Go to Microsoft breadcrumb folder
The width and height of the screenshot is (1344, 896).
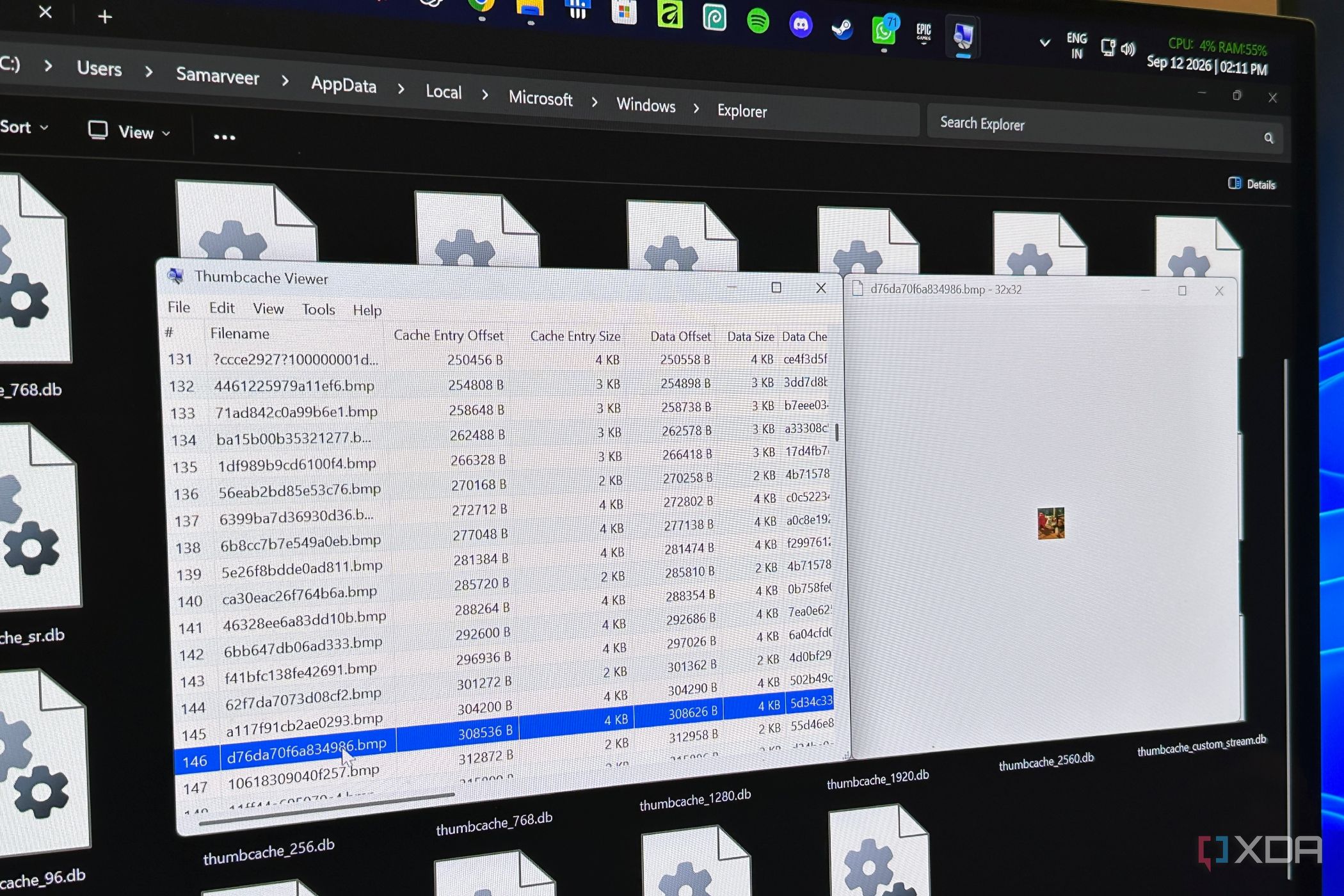point(540,99)
